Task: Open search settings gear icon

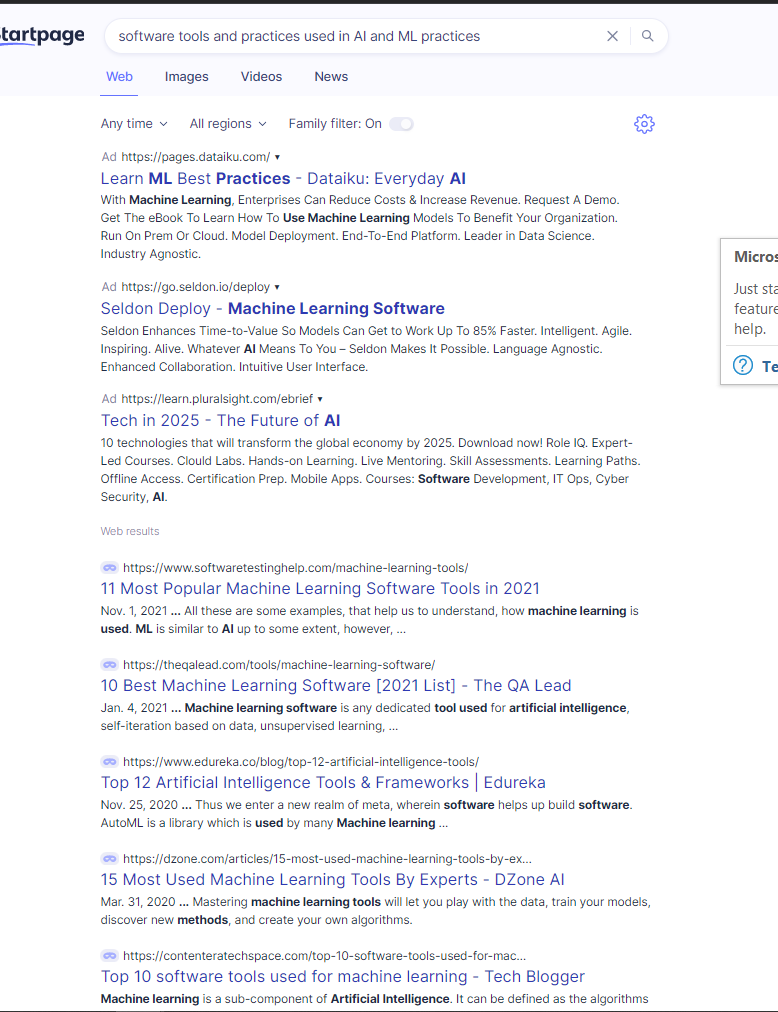Action: [x=644, y=124]
